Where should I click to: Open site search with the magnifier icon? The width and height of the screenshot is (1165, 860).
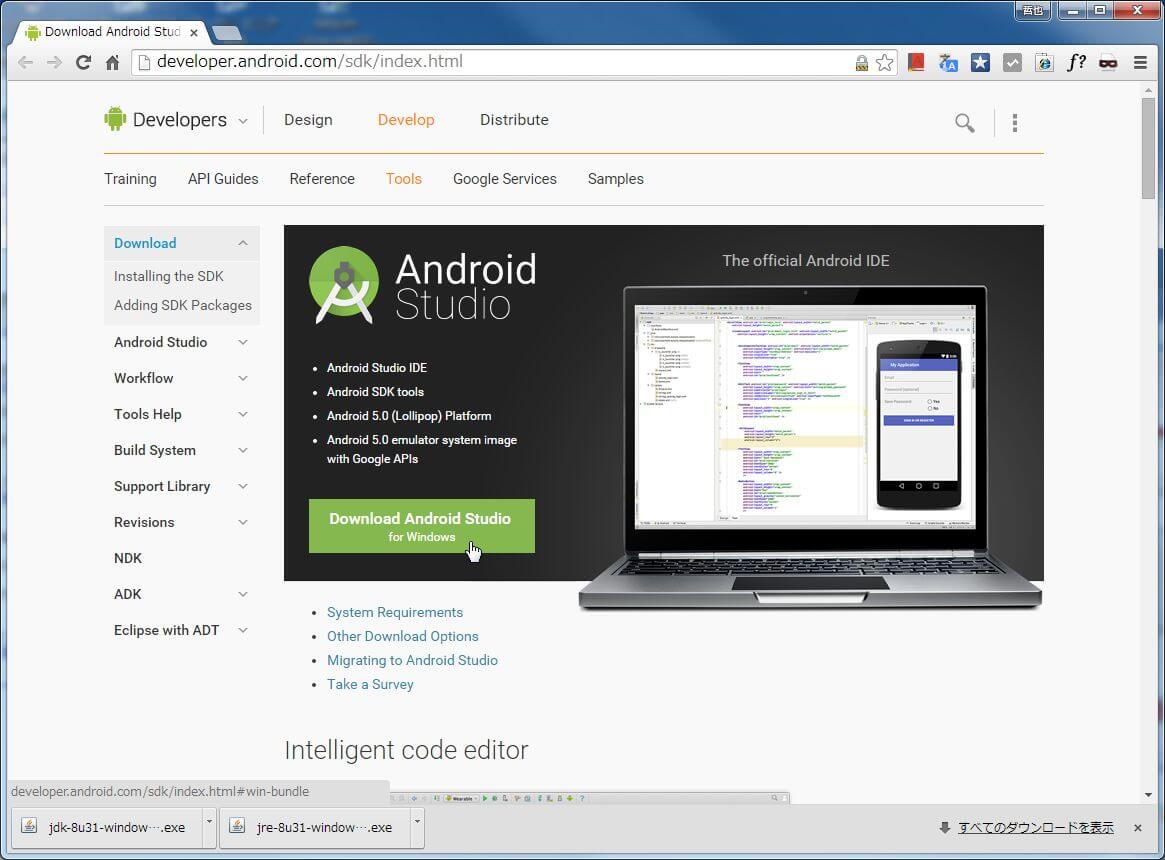pos(964,123)
